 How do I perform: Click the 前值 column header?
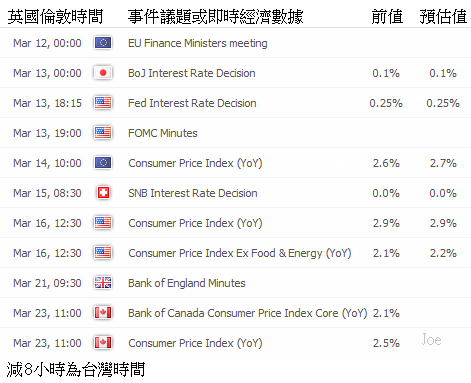(x=387, y=16)
